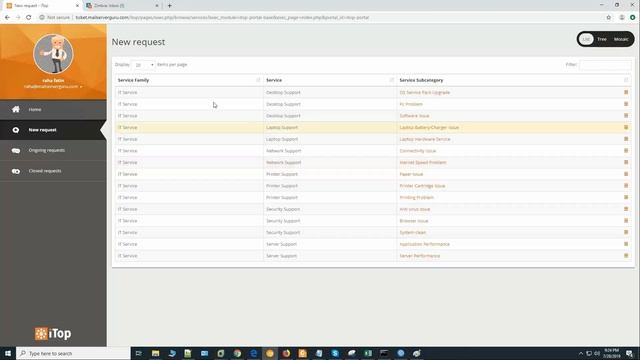This screenshot has width=640, height=360.
Task: Click action icon for OS Service Pack Upgrade row
Action: pyautogui.click(x=626, y=92)
